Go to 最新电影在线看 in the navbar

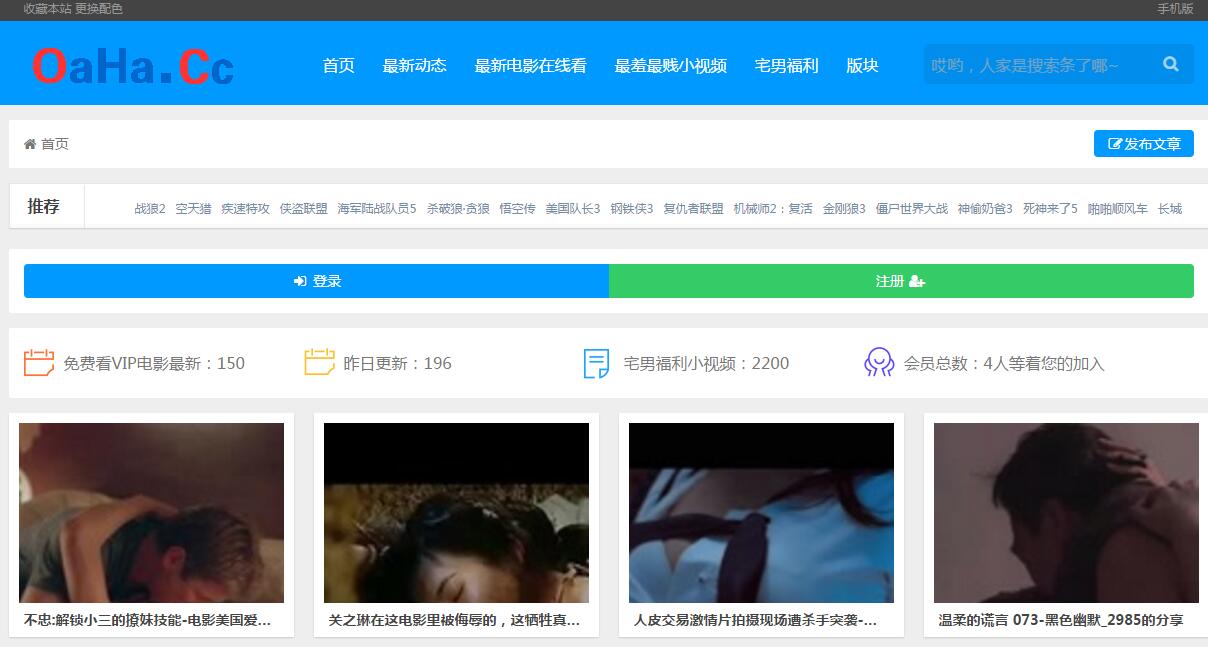click(x=530, y=66)
